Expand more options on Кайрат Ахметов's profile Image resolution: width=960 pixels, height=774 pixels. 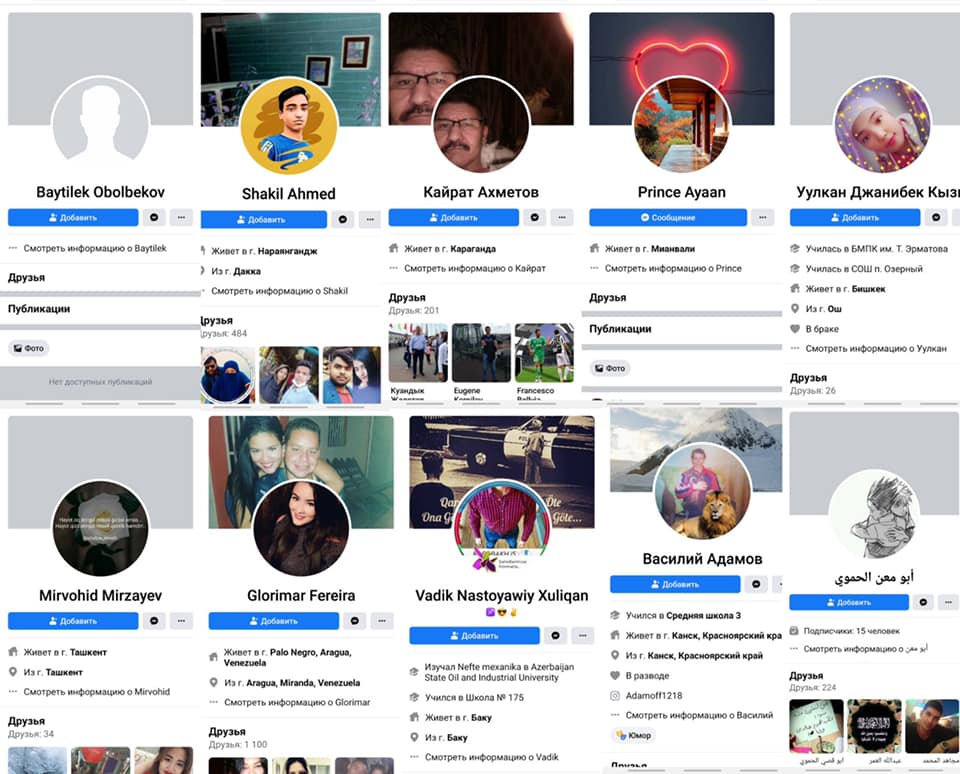562,217
